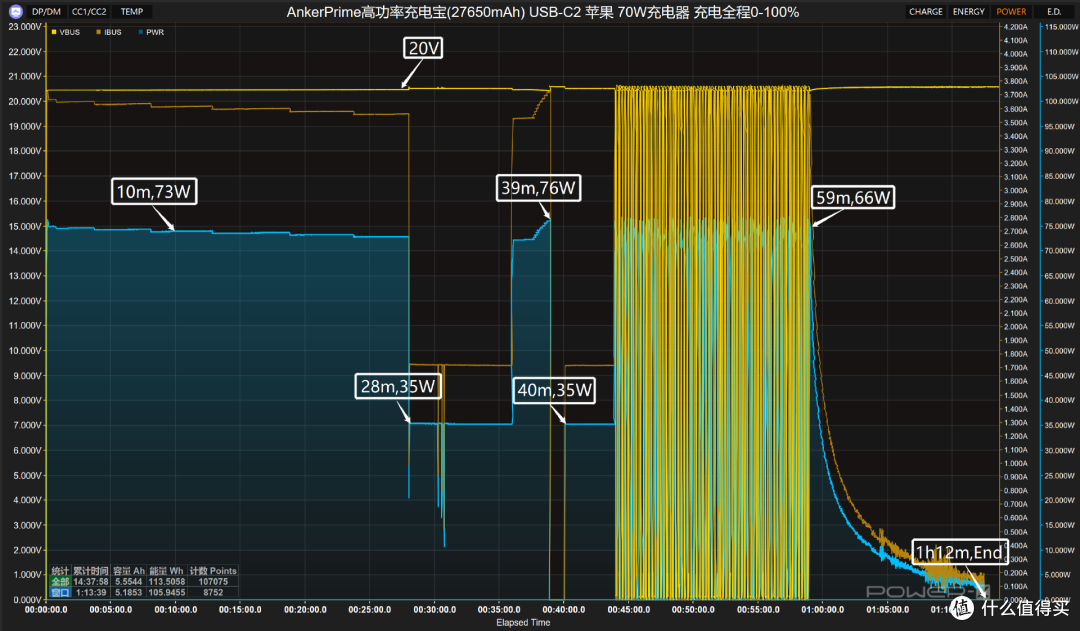Click the 00:15:00.0 time axis tick
Image resolution: width=1080 pixels, height=631 pixels.
point(240,610)
